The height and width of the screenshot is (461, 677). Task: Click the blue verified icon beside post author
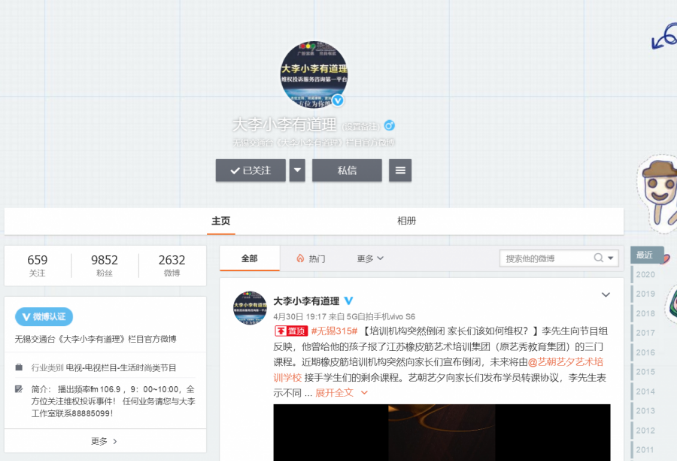[x=349, y=300]
